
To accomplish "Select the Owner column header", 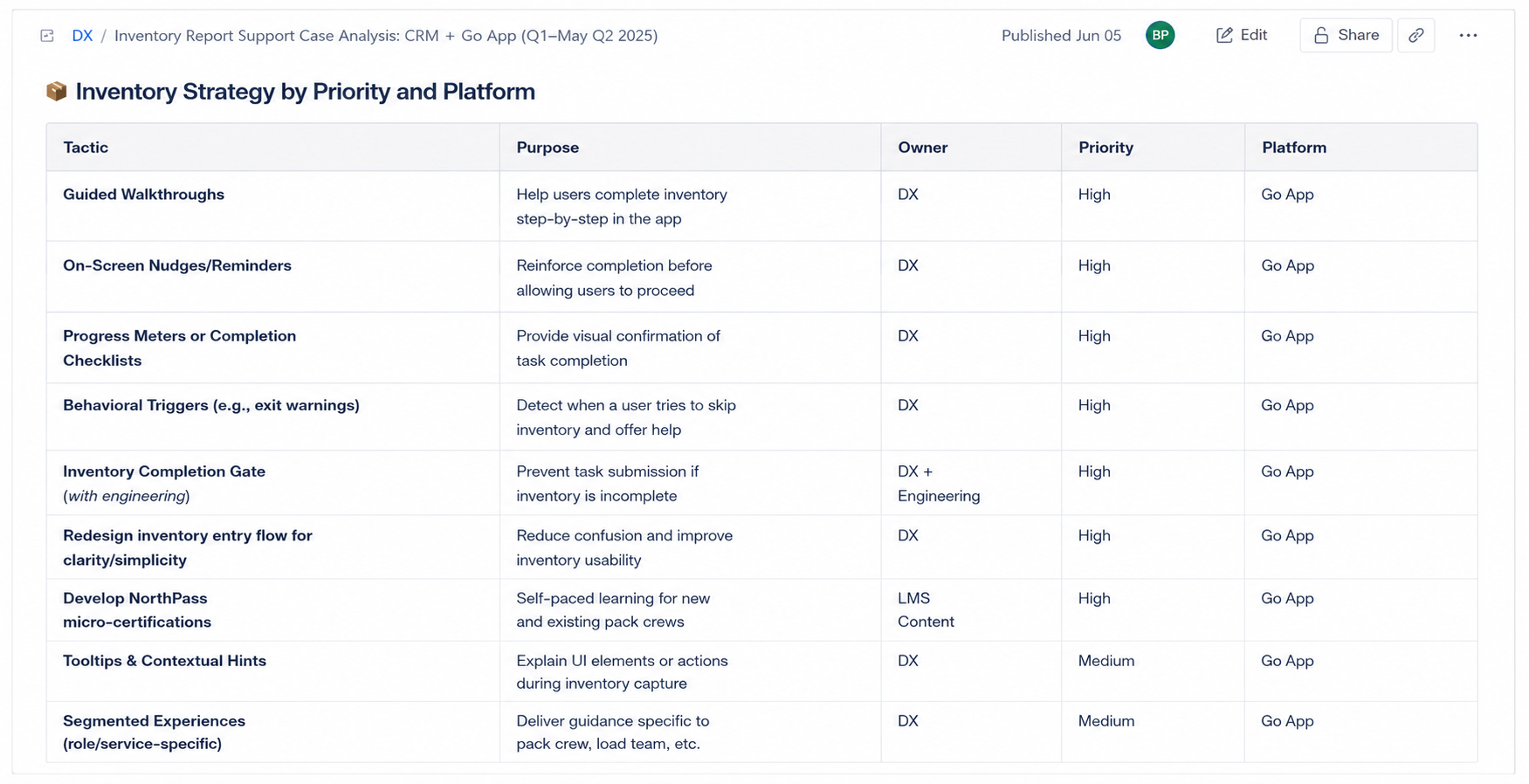I will (x=971, y=148).
